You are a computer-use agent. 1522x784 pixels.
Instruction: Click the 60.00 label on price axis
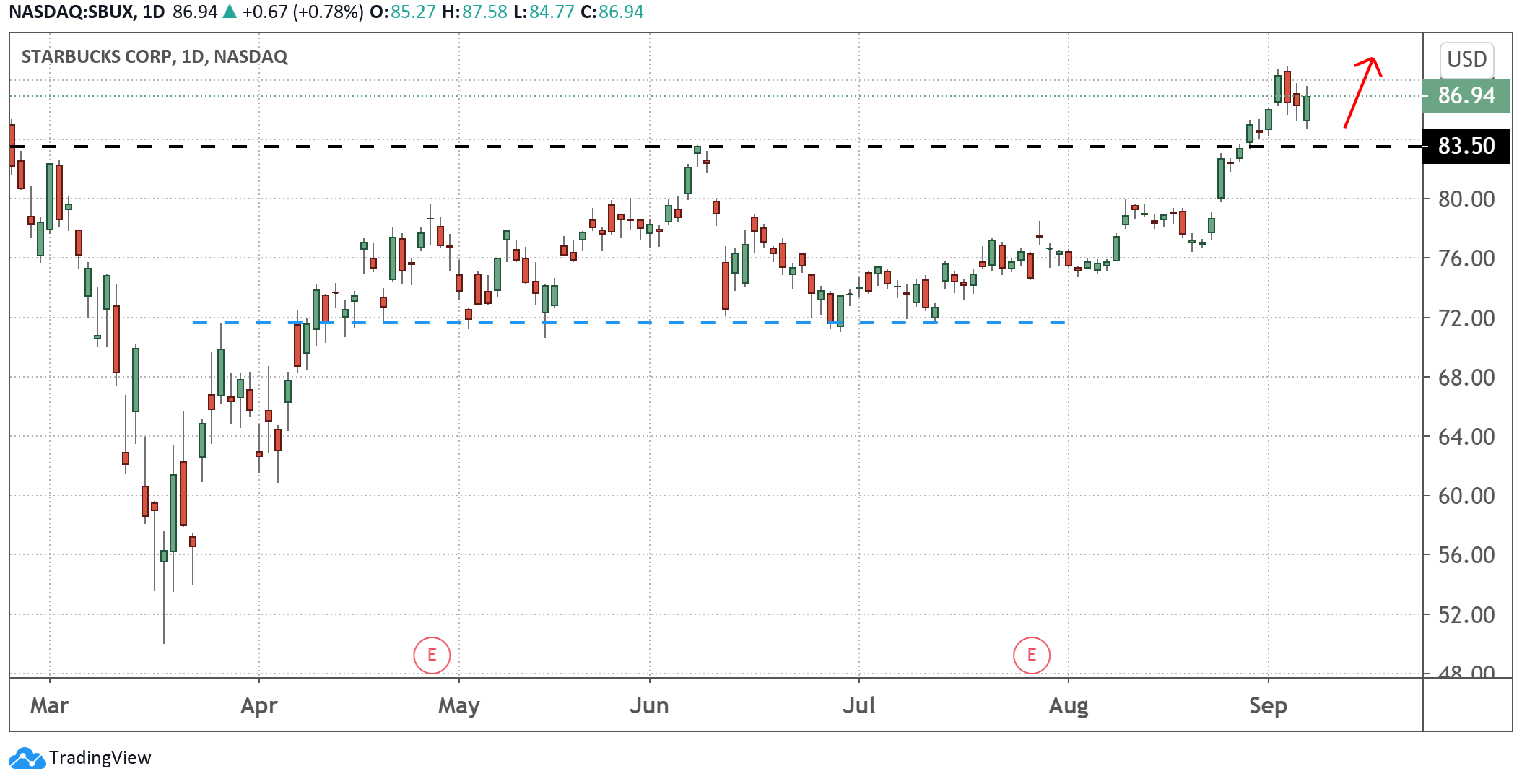click(1466, 496)
